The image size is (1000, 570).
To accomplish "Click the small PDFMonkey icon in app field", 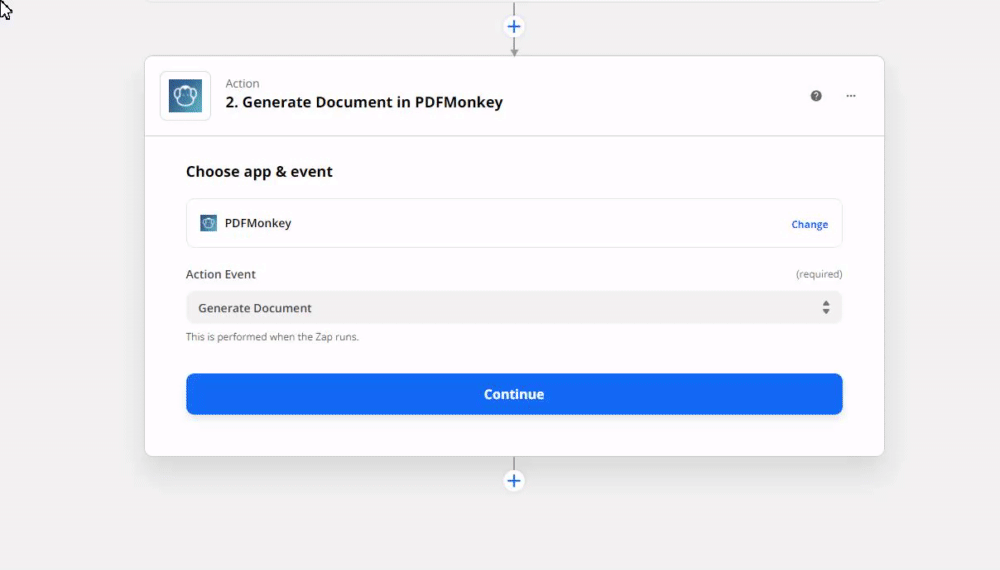I will [x=209, y=223].
